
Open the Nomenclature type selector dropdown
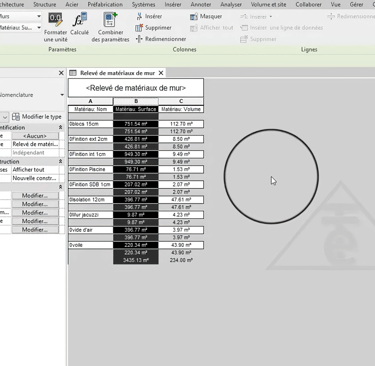(62, 95)
